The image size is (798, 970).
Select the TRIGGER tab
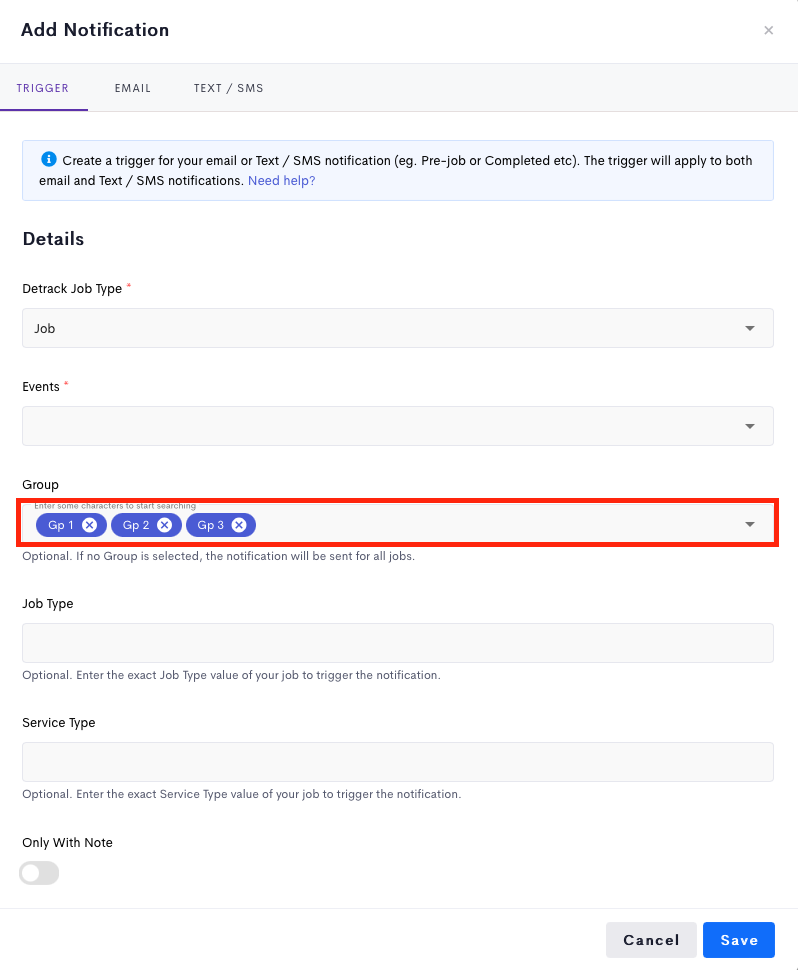(x=43, y=88)
